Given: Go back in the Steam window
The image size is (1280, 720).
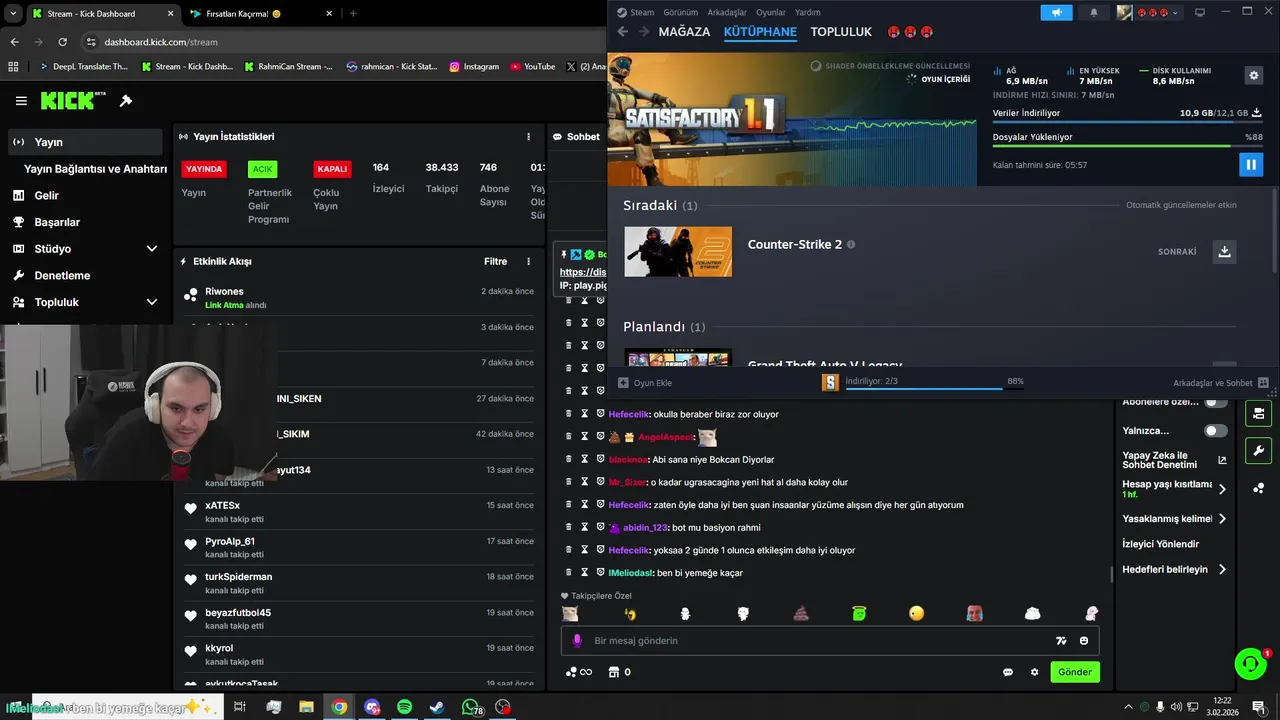Looking at the screenshot, I should coord(622,32).
